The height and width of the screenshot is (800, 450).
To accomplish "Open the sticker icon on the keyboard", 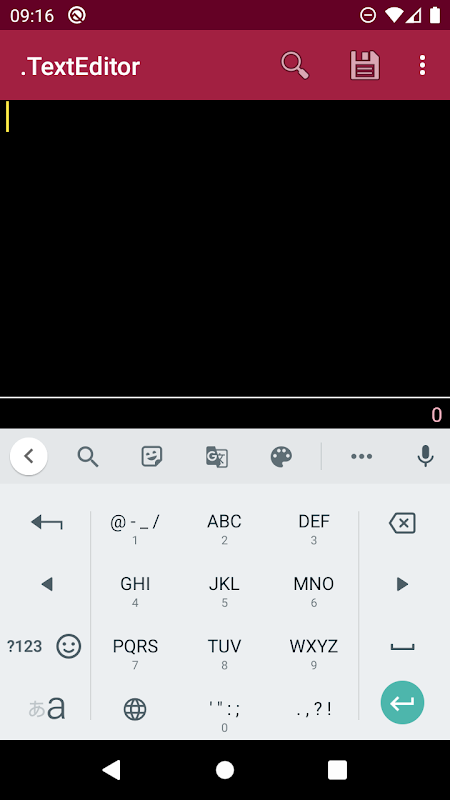I will click(152, 457).
